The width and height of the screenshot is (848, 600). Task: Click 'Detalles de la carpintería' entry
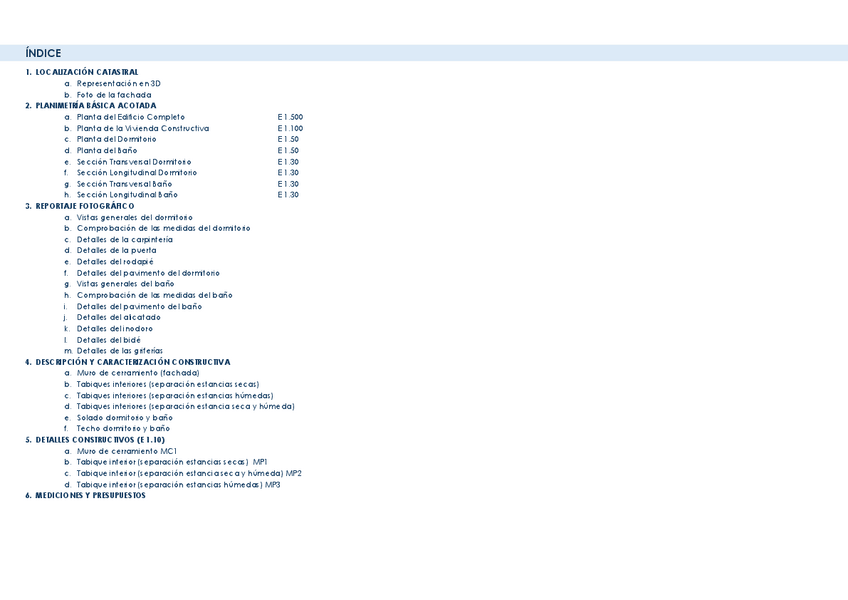[x=124, y=240]
